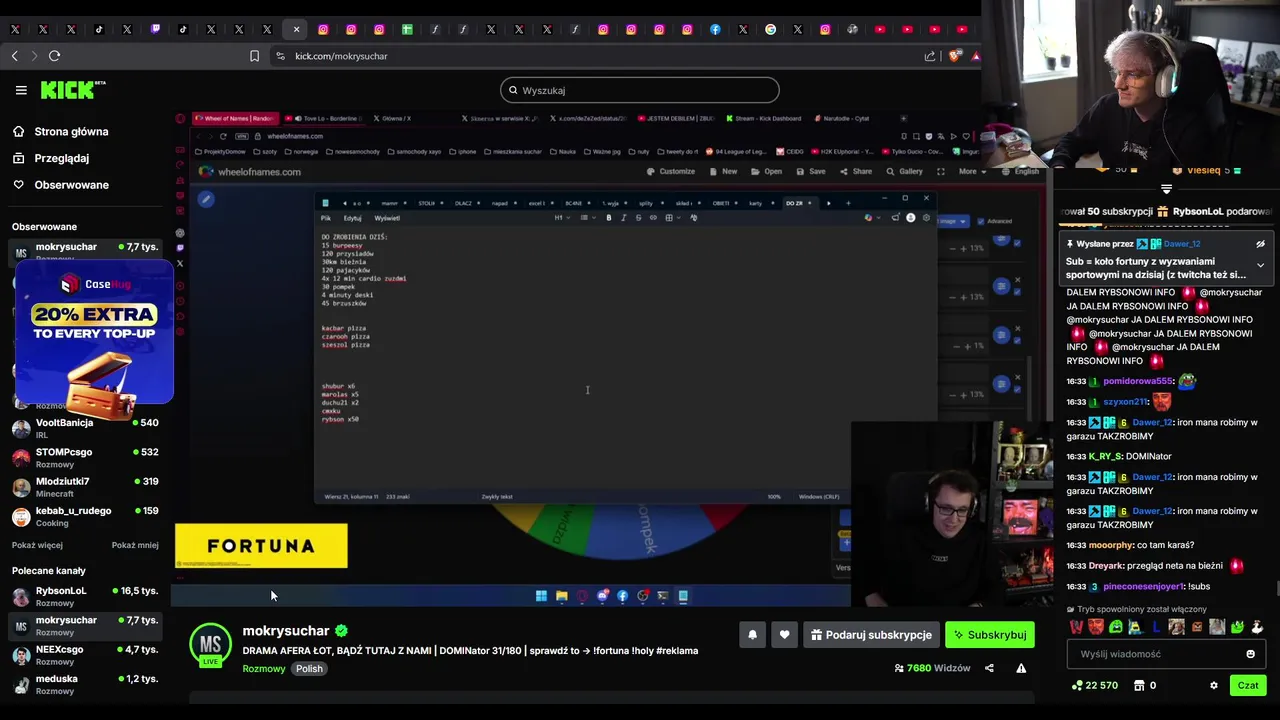Click pineconesenjoyer1 username in chat
The image size is (1280, 720).
click(1143, 586)
